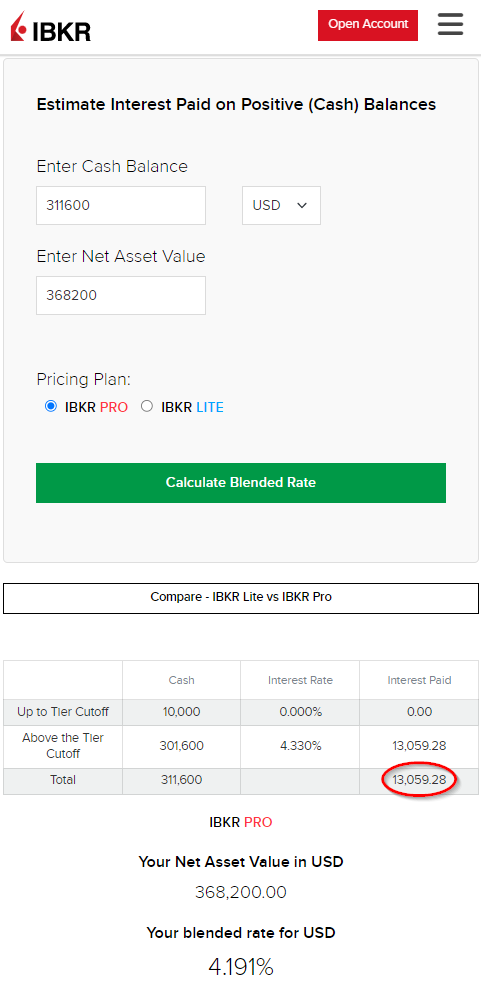This screenshot has height=986, width=481.
Task: Click the Open Account button
Action: tap(368, 25)
